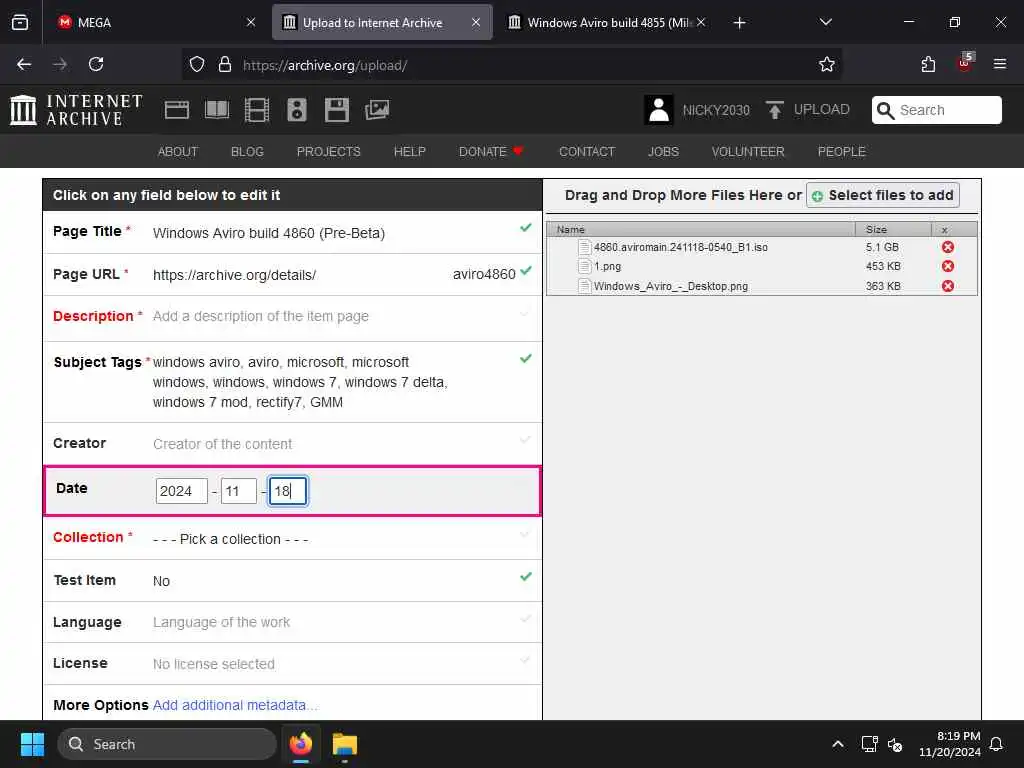This screenshot has width=1024, height=768.
Task: Remove the 1.png file
Action: pyautogui.click(x=948, y=266)
